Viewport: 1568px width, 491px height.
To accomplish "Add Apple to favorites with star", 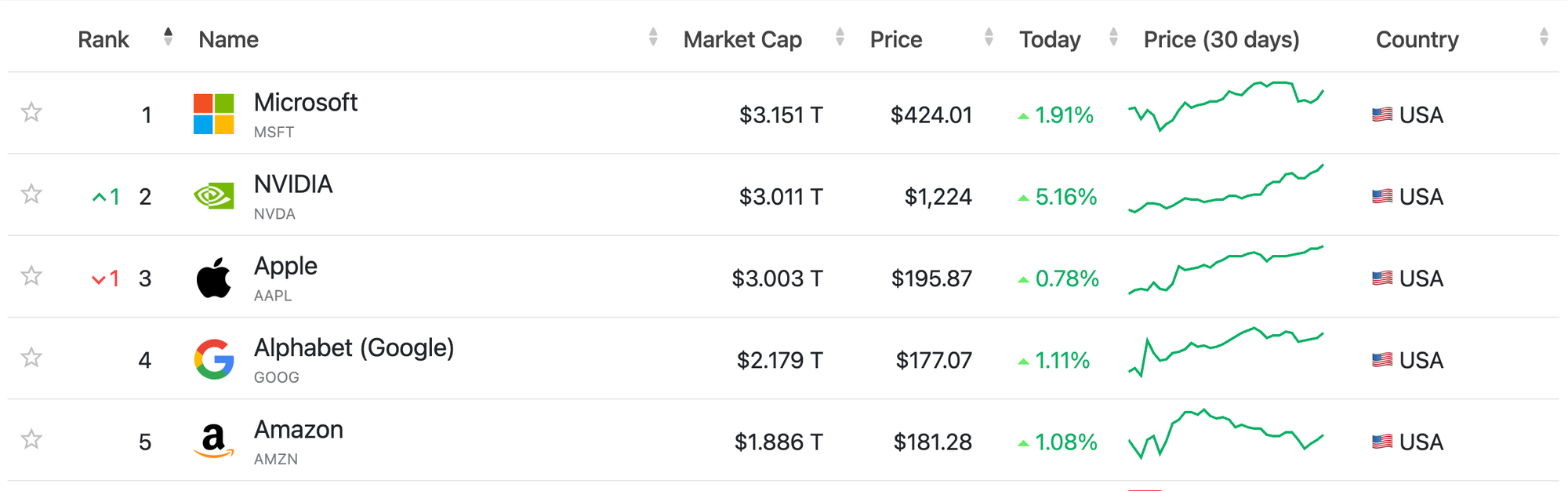I will [31, 275].
